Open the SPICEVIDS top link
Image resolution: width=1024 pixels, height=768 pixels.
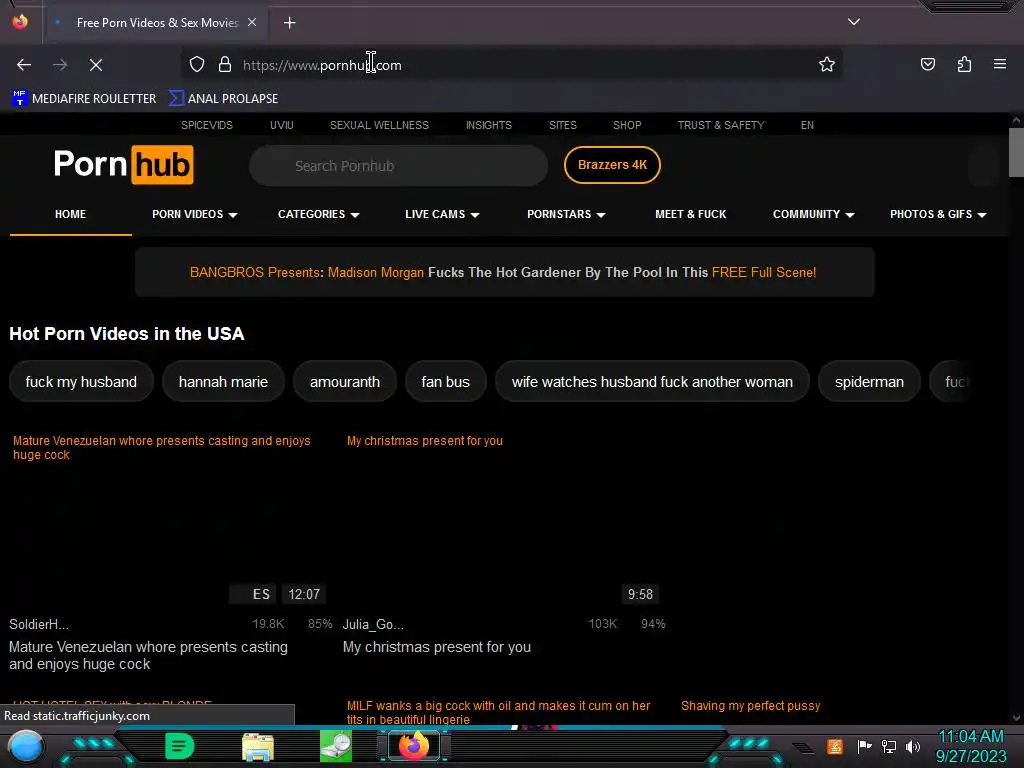(x=207, y=125)
